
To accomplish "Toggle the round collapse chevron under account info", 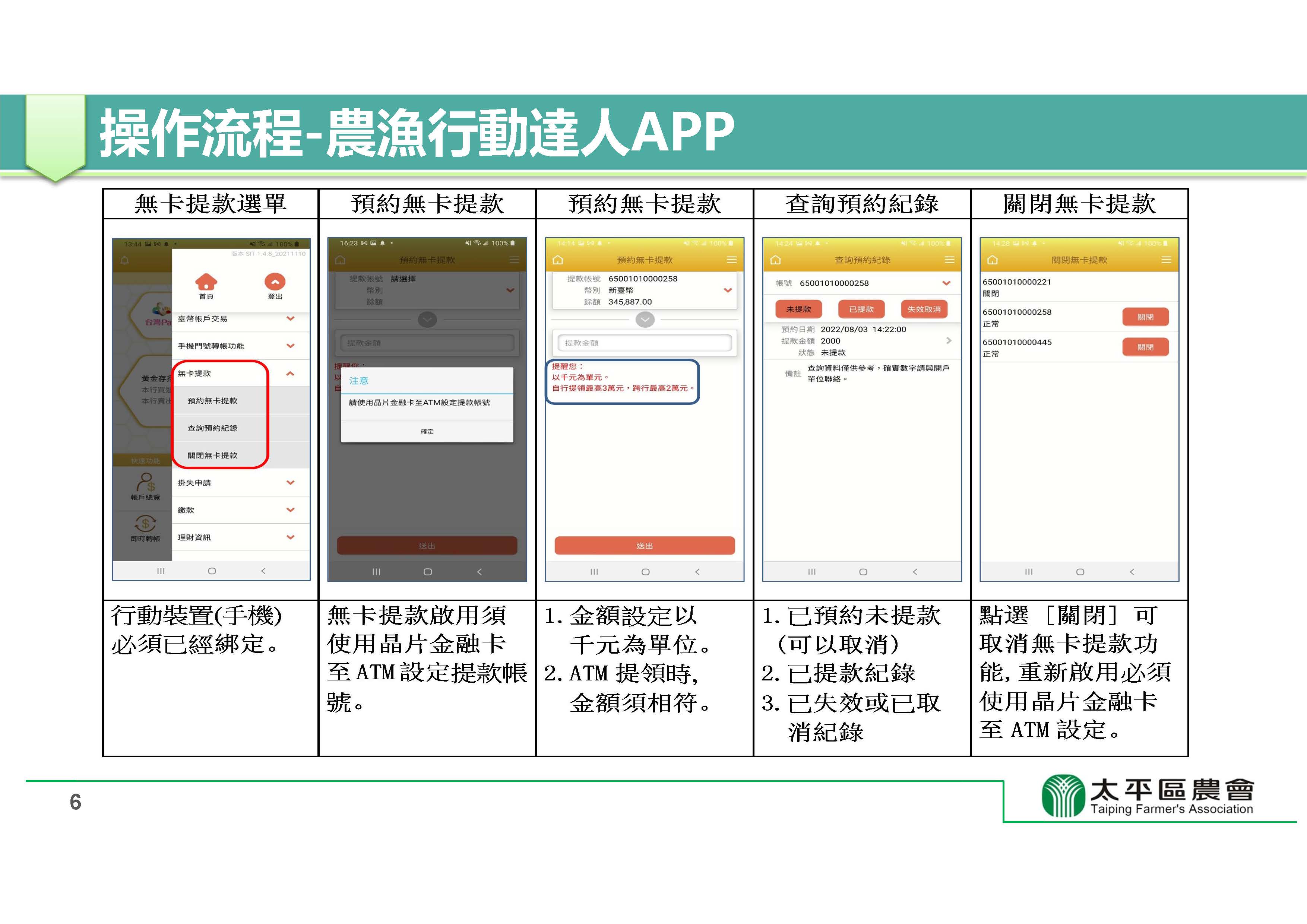I will [645, 320].
